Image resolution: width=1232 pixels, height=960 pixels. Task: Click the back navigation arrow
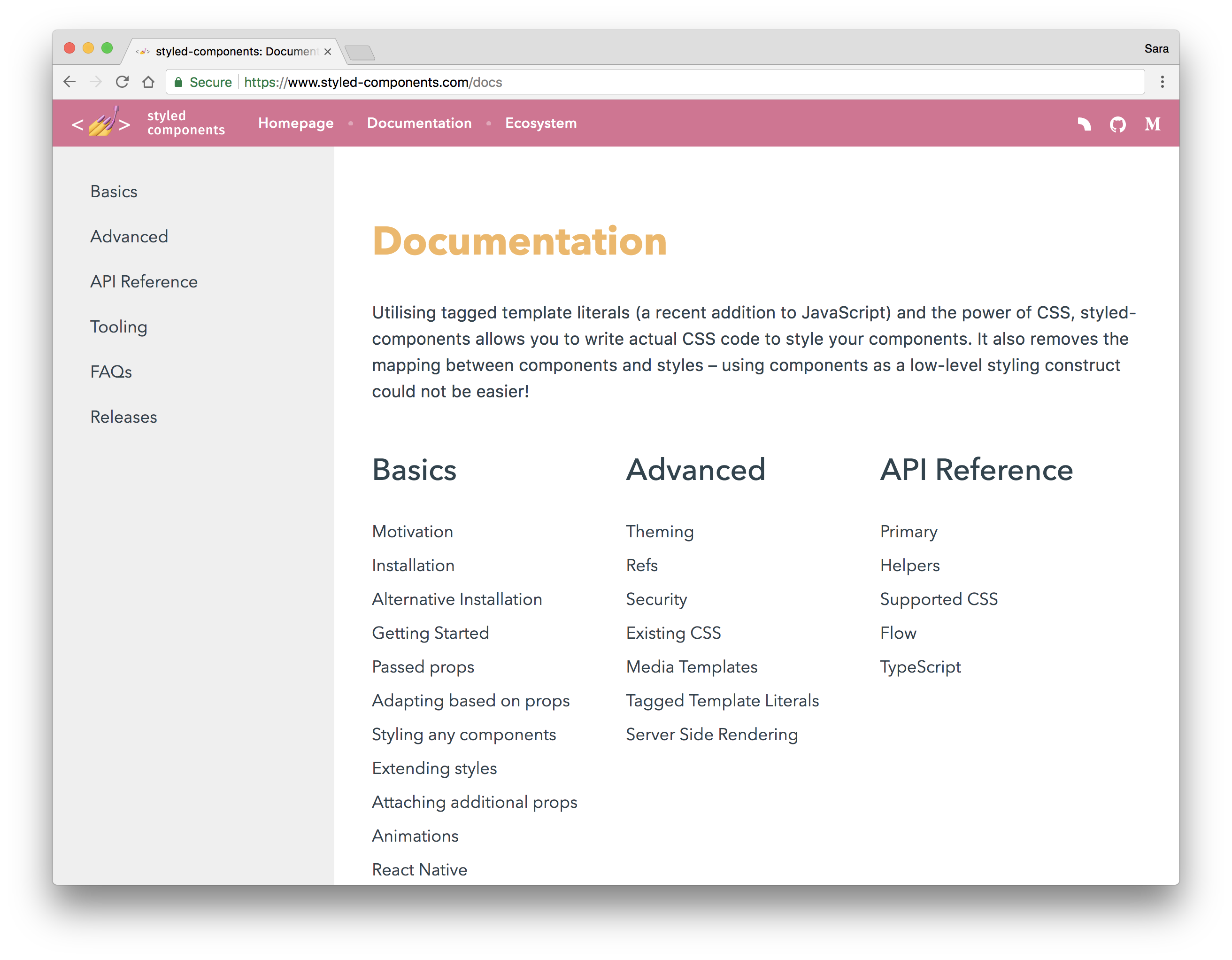coord(69,82)
